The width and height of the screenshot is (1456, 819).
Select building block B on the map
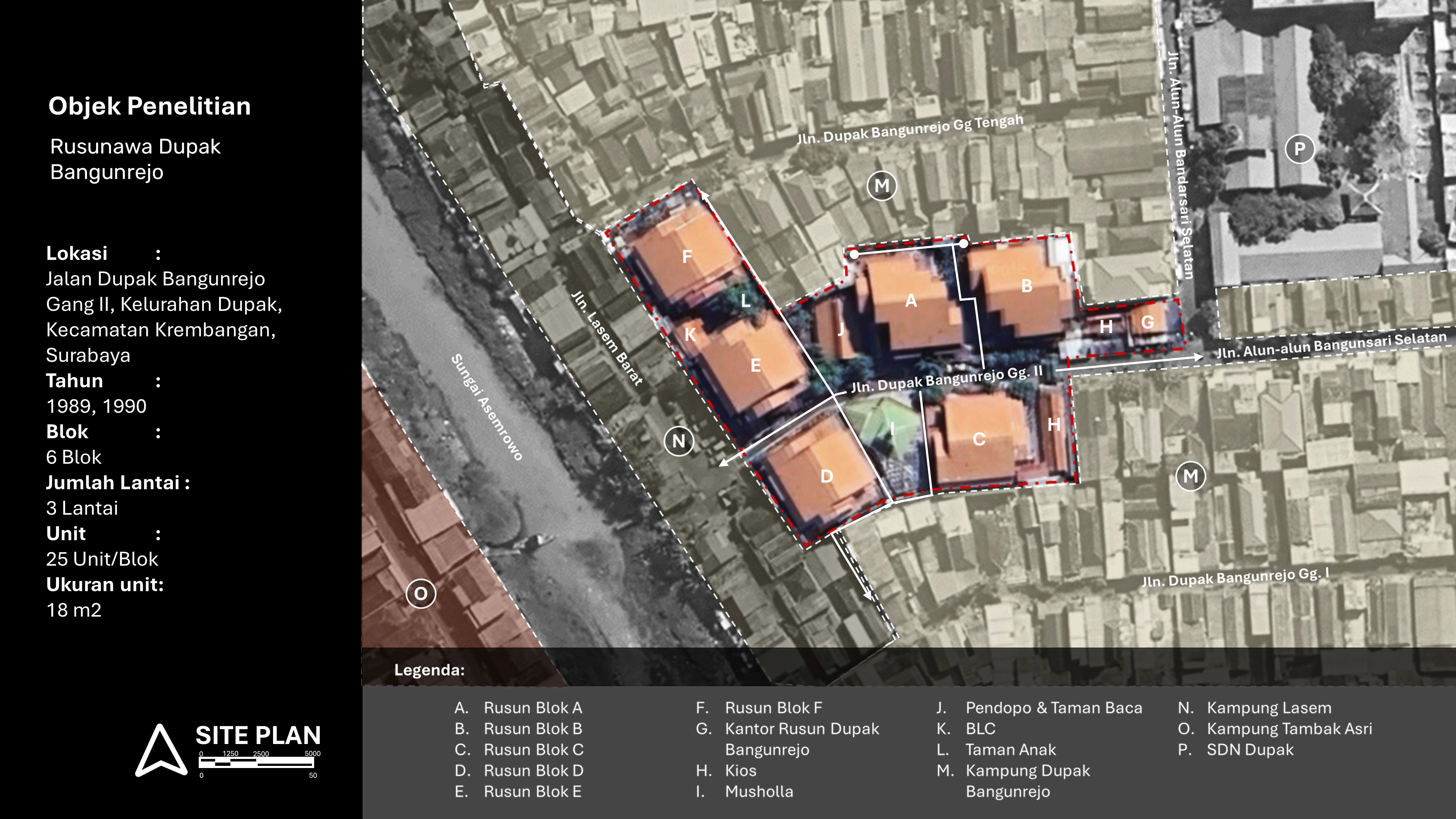1026,286
